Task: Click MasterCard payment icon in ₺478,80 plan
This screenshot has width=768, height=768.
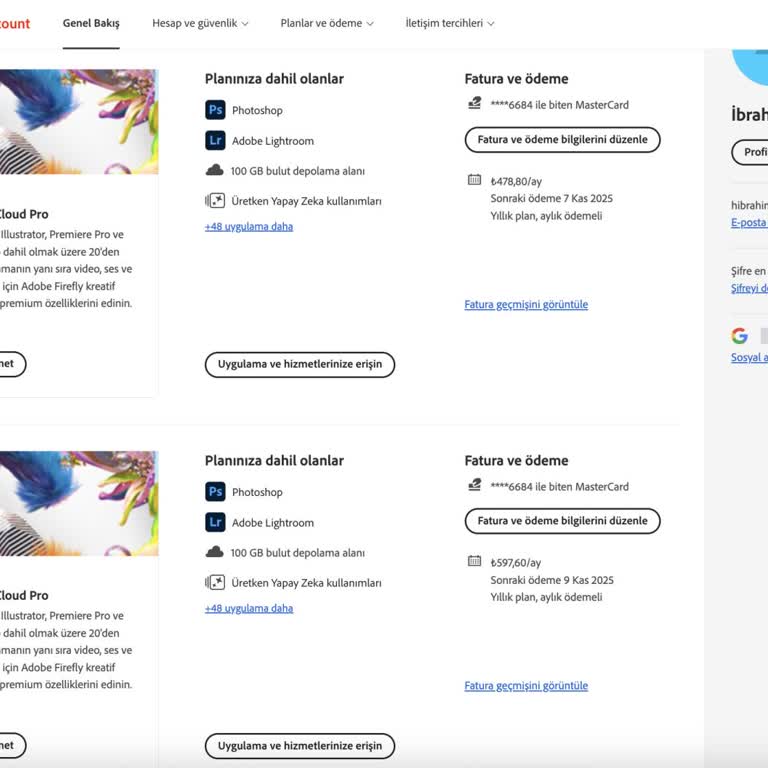Action: (475, 103)
